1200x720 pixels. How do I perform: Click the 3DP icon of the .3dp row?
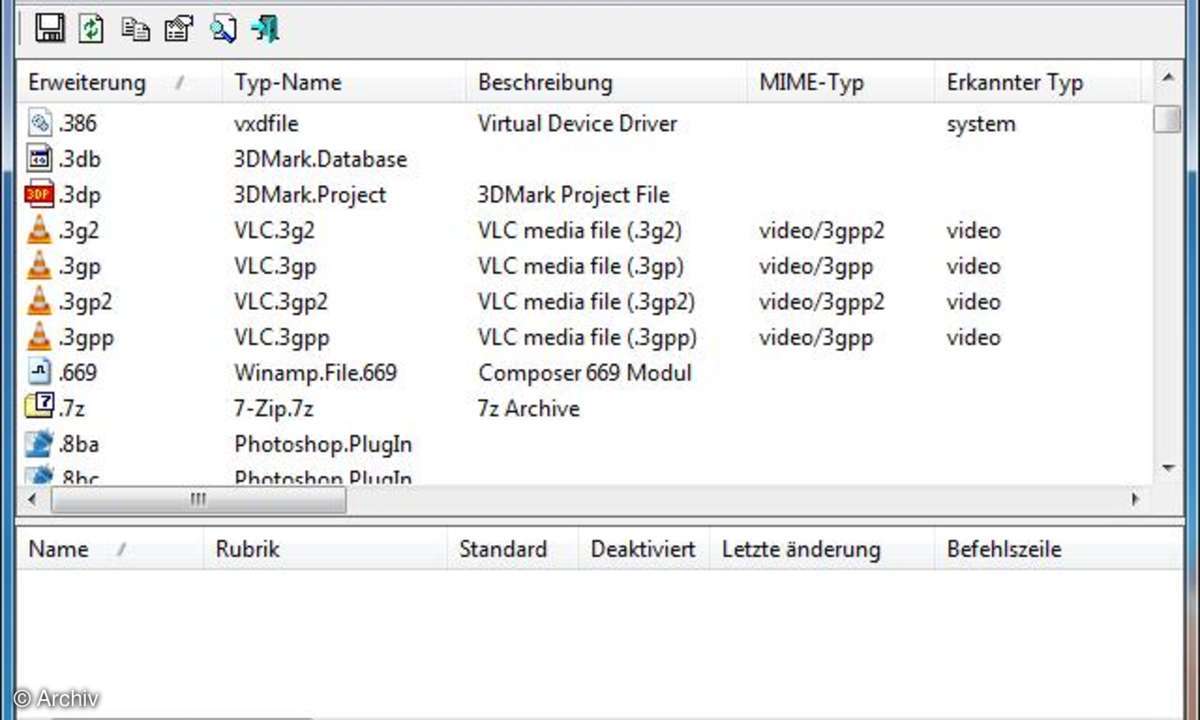click(x=39, y=195)
